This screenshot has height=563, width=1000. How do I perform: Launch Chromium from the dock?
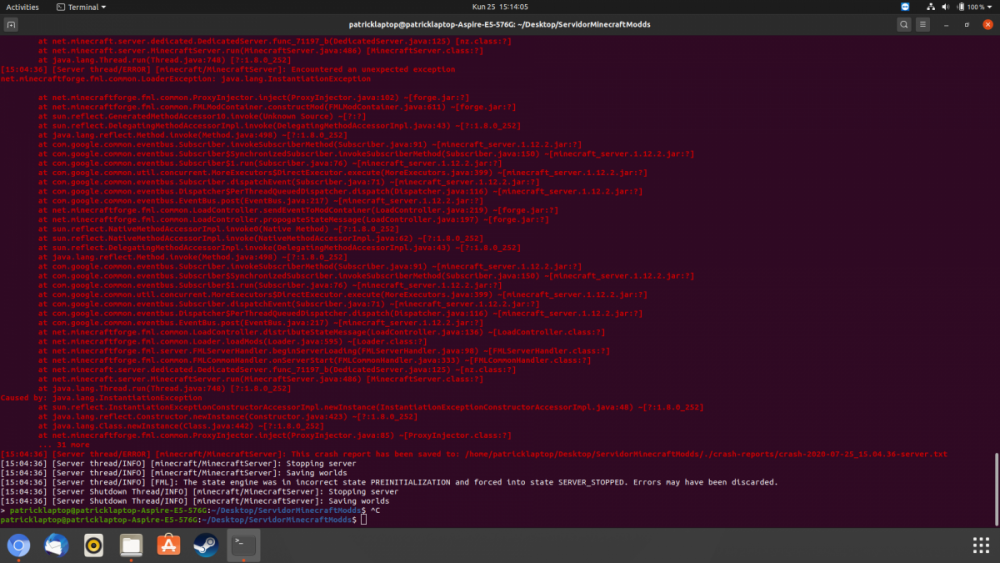(18, 545)
